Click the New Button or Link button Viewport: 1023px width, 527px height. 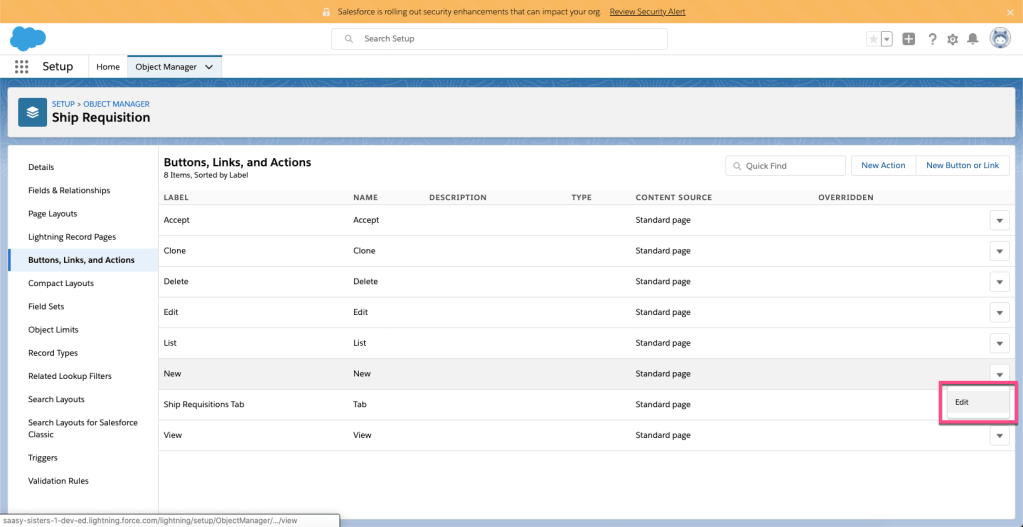tap(962, 165)
